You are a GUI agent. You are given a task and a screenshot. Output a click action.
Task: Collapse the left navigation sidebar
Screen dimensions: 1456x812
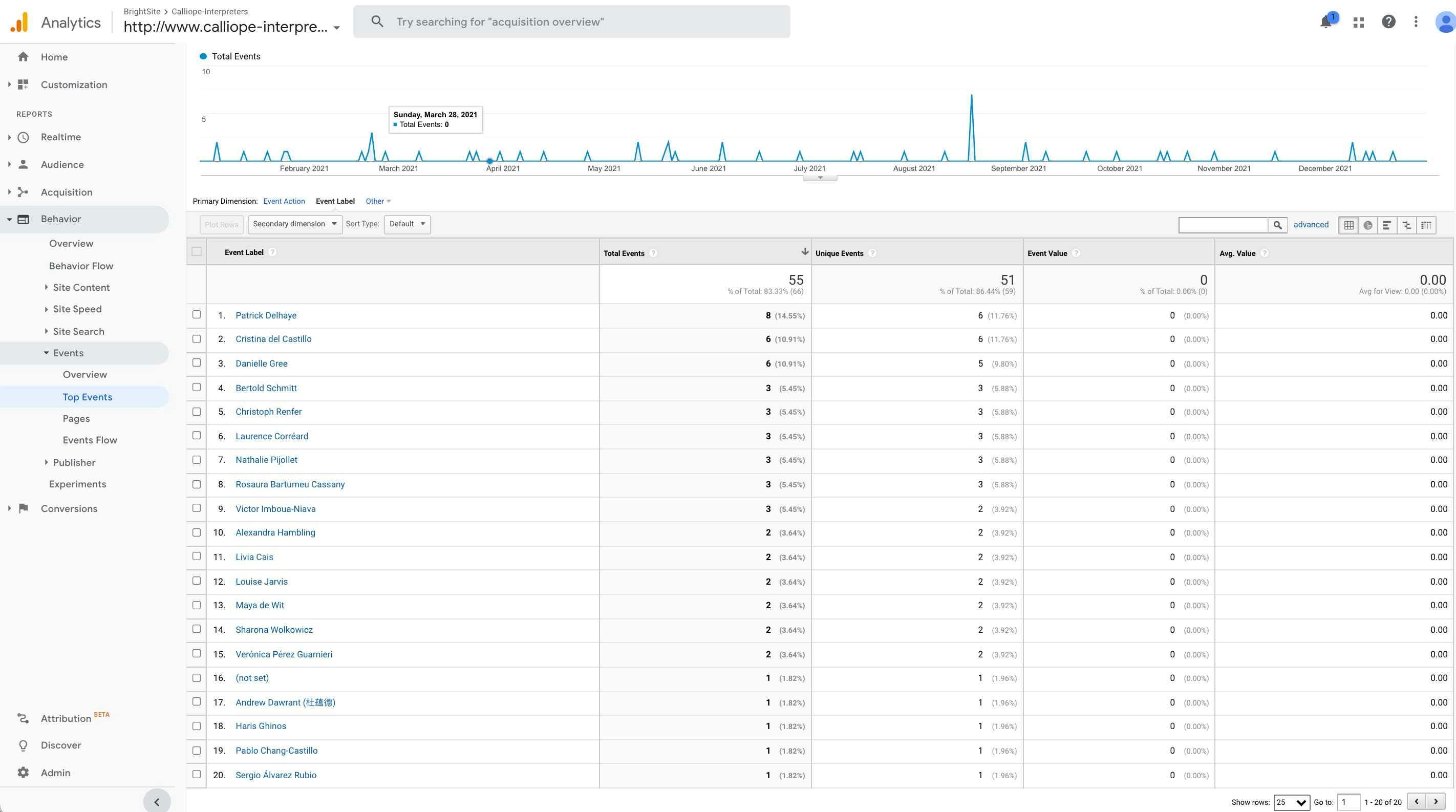click(157, 801)
